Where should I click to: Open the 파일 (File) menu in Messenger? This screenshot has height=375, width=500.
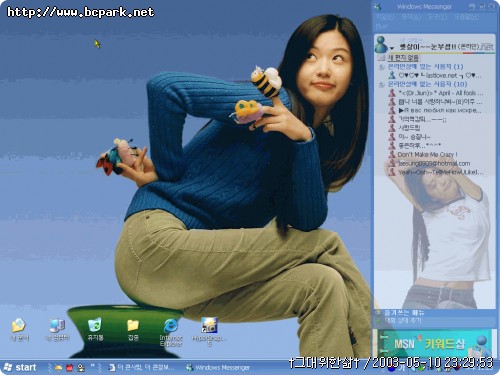tap(385, 17)
